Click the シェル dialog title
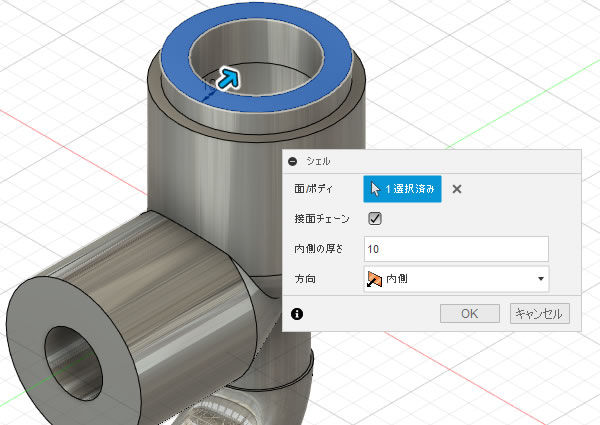 tap(318, 161)
